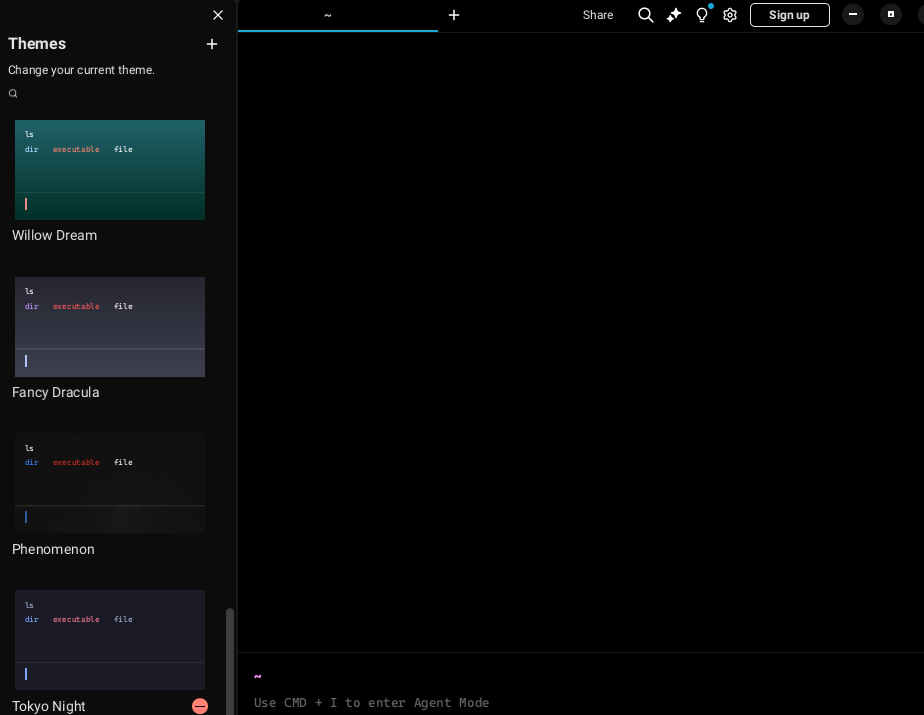Minimize the terminal window
Image resolution: width=924 pixels, height=715 pixels.
(x=853, y=14)
